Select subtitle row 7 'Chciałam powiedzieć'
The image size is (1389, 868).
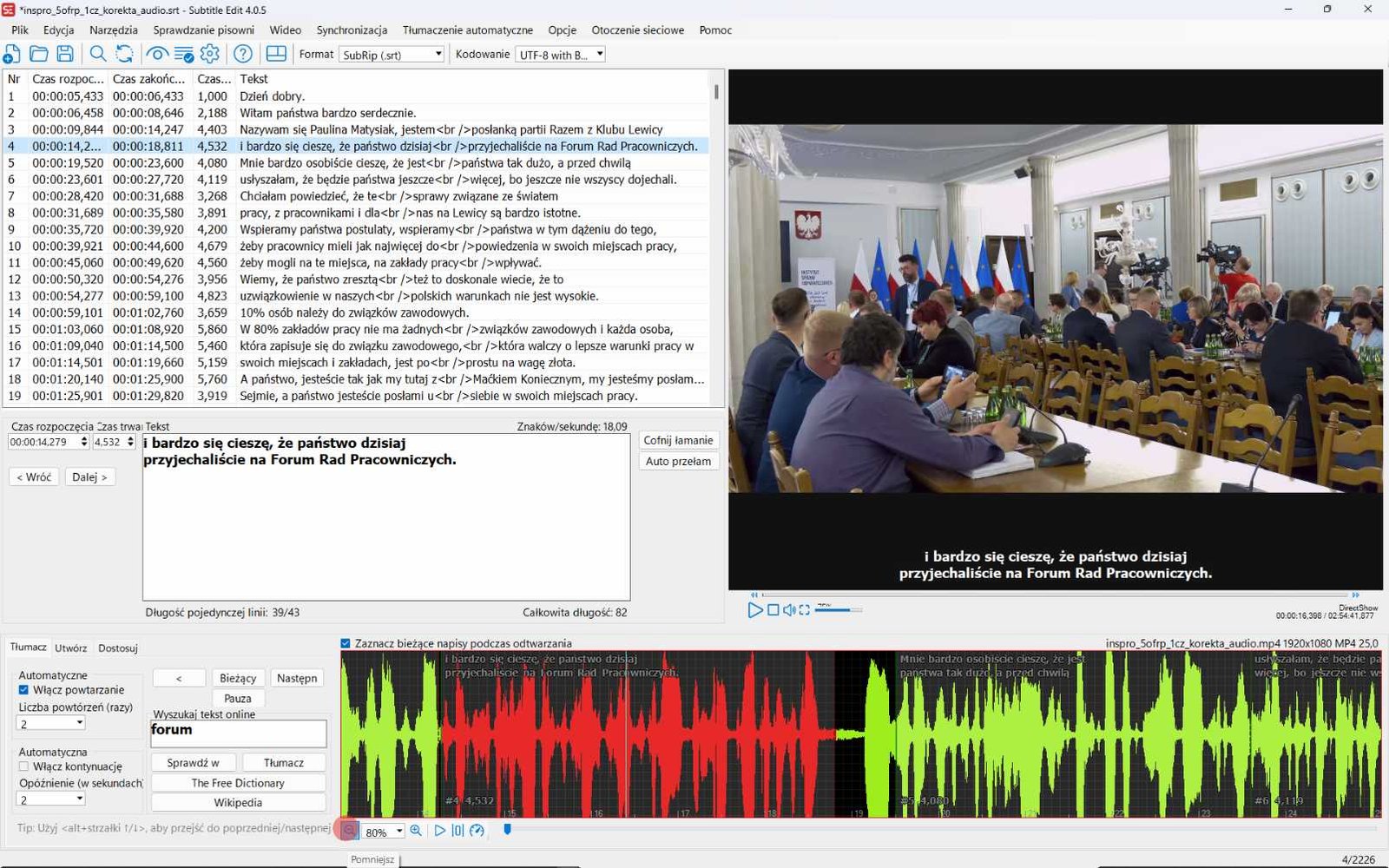coord(356,196)
